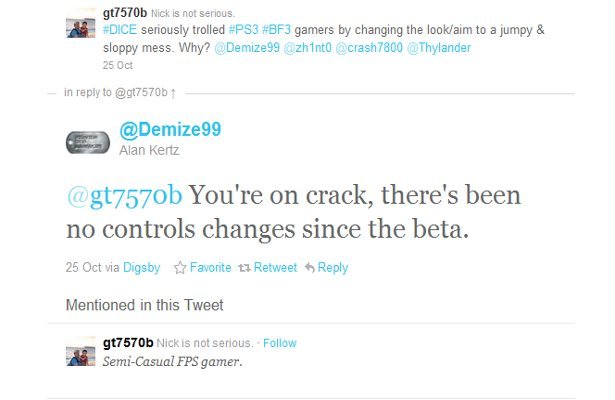This screenshot has width=615, height=400.
Task: Open the @Demize99 profile heading link
Action: pyautogui.click(x=170, y=129)
